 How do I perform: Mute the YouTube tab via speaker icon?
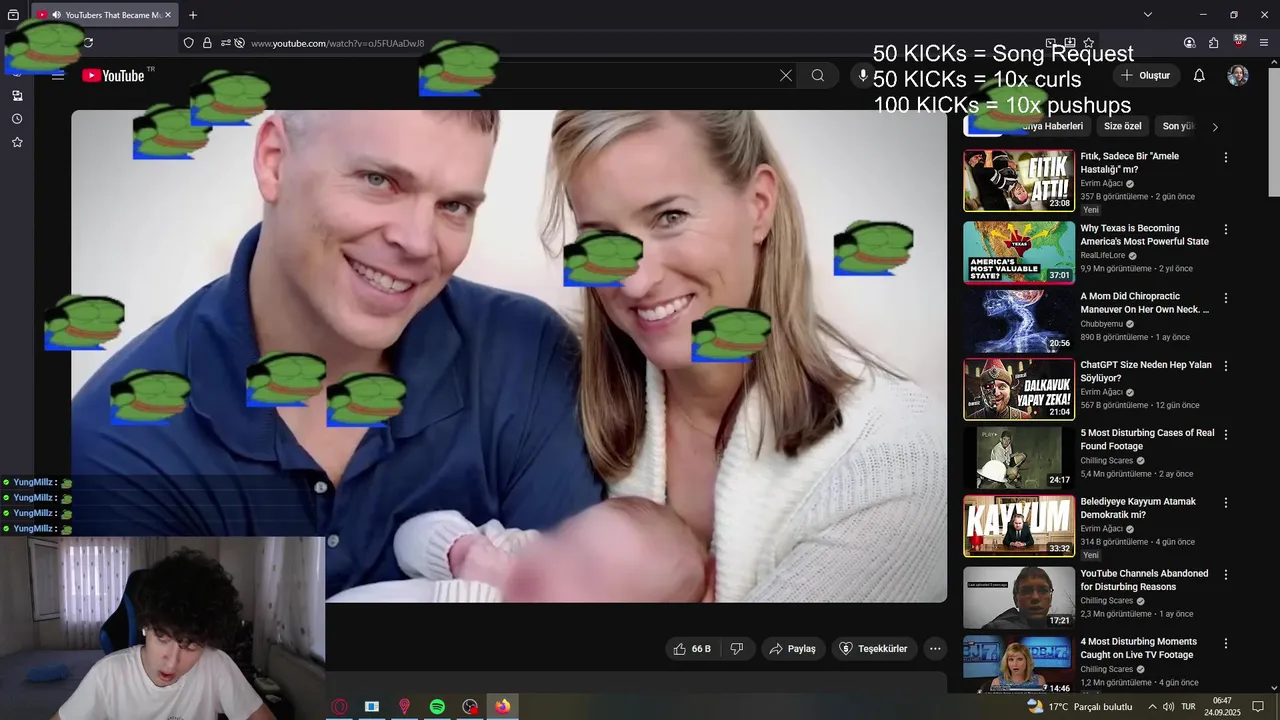pos(56,15)
